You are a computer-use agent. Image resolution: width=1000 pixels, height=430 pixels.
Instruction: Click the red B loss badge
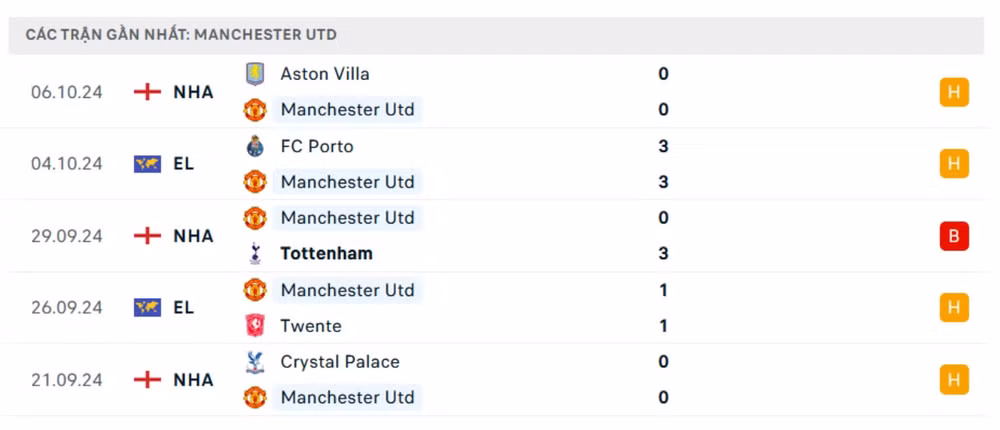(953, 236)
